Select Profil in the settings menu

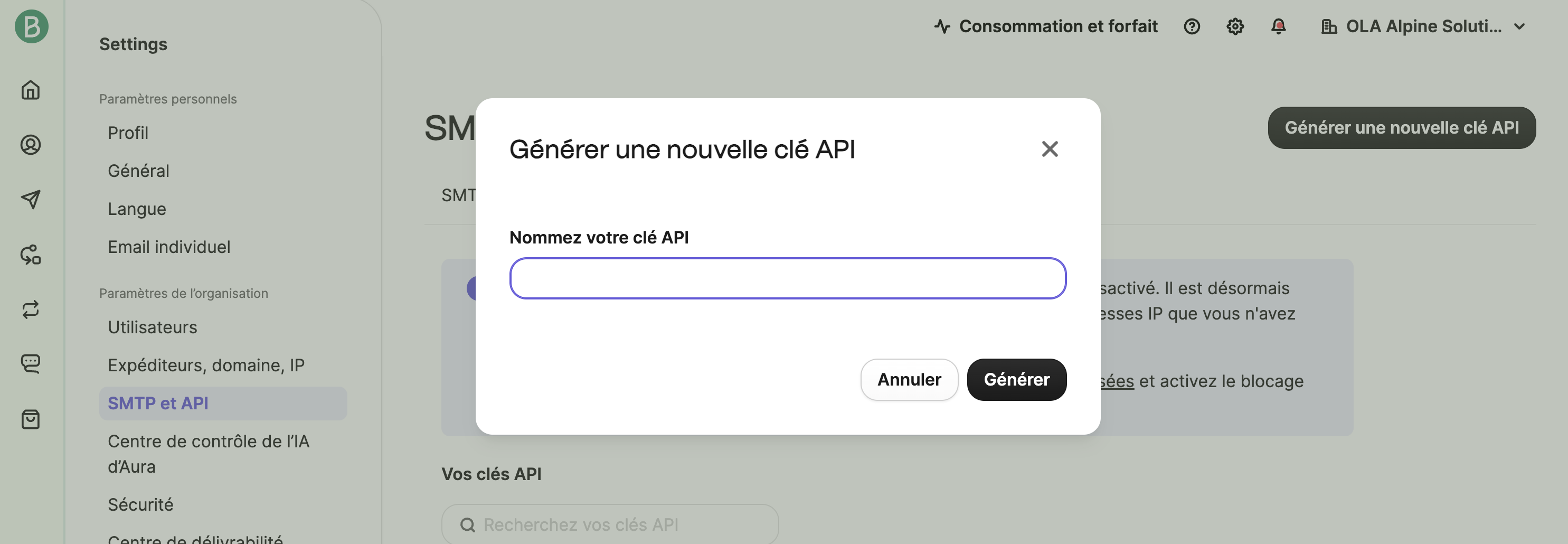click(x=128, y=133)
